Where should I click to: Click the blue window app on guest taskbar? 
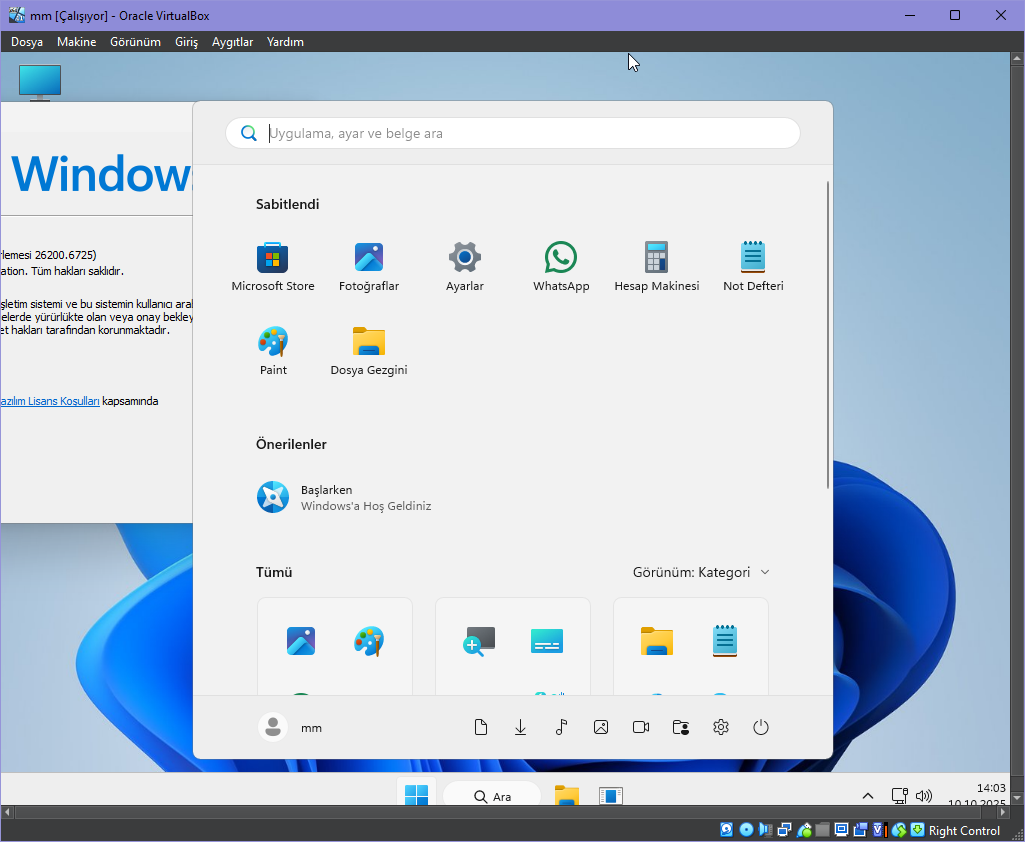[x=611, y=795]
